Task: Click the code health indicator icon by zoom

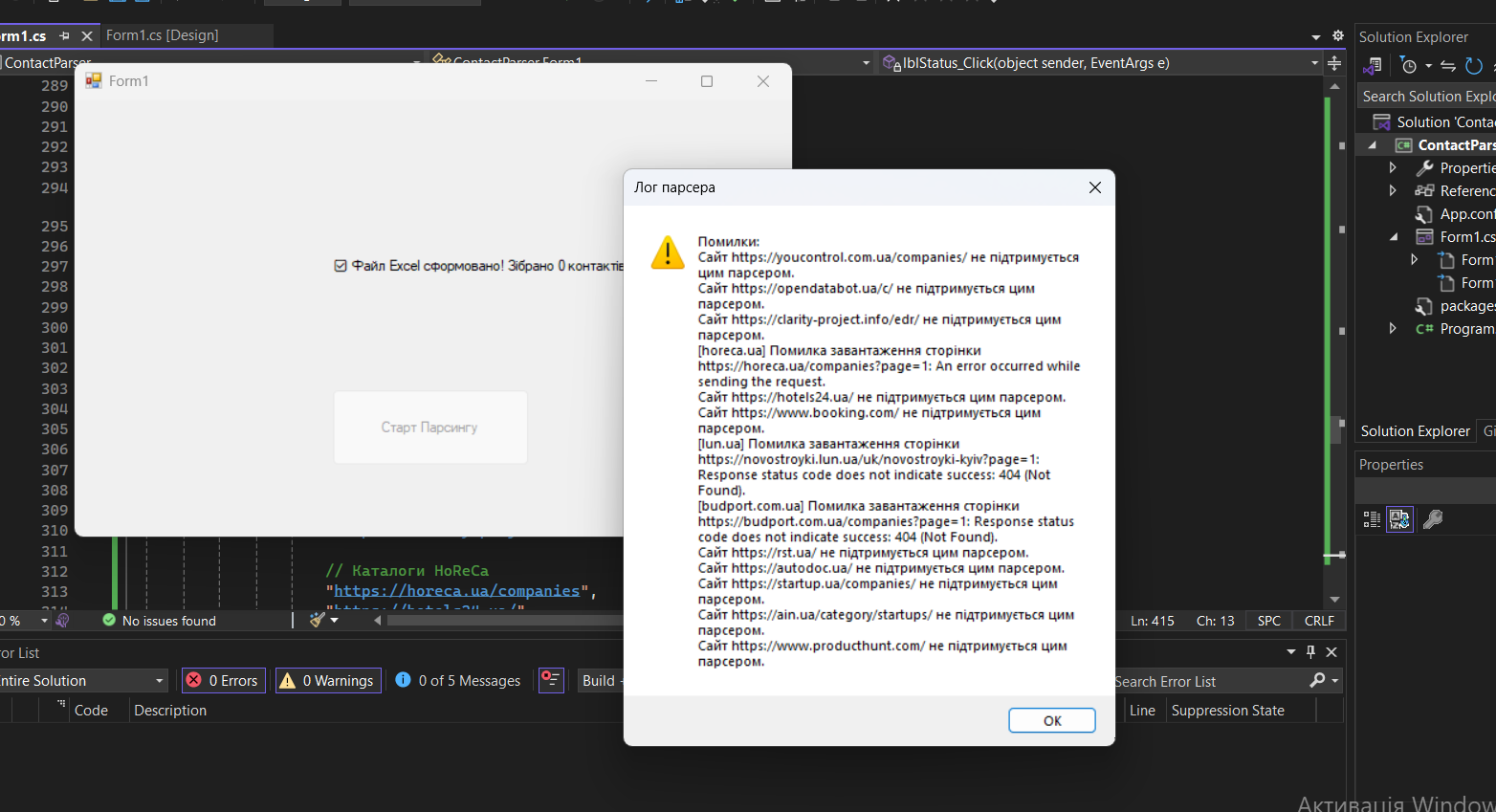Action: click(x=63, y=621)
